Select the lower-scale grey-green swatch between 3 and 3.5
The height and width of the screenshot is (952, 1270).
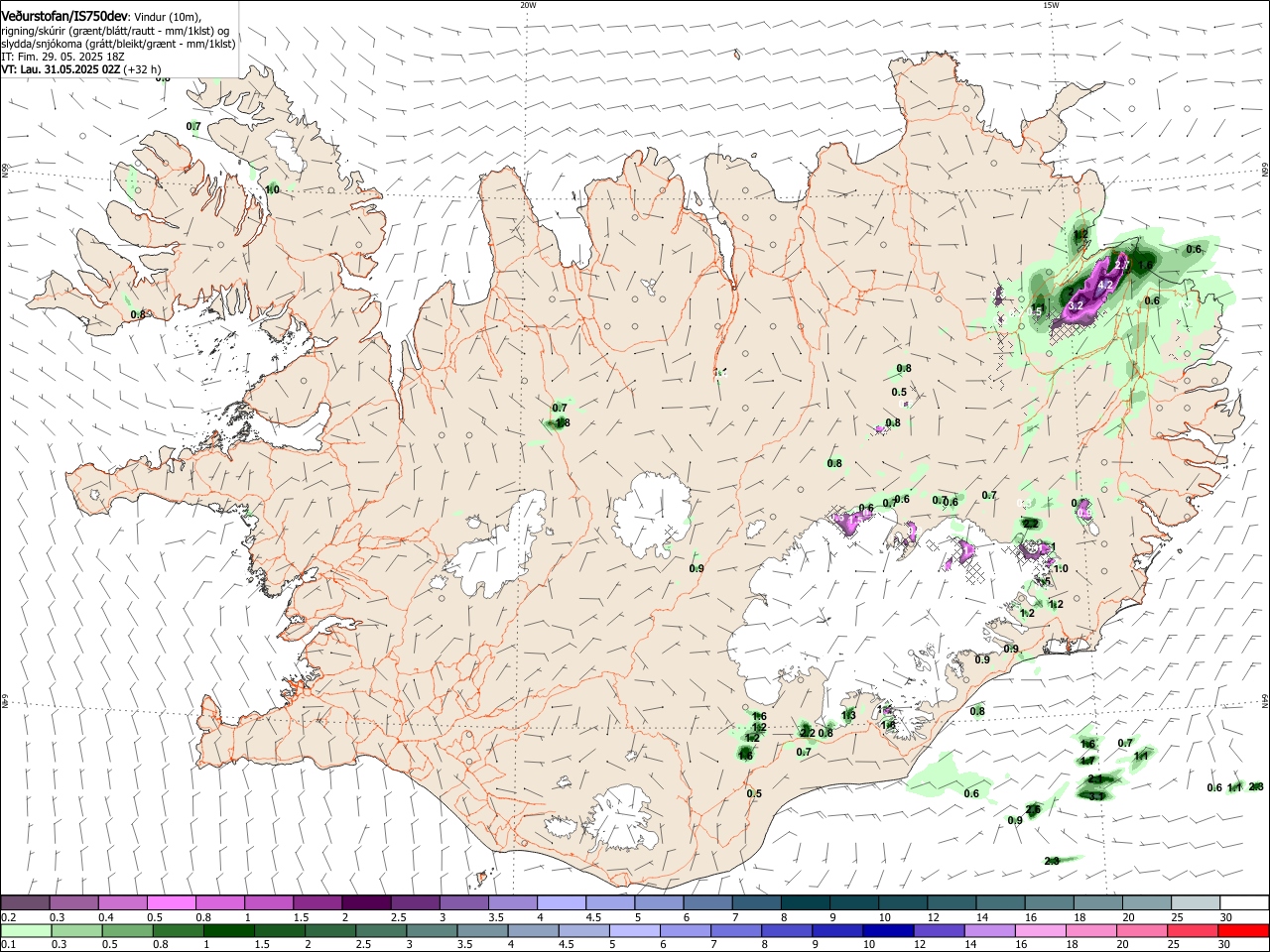click(432, 931)
